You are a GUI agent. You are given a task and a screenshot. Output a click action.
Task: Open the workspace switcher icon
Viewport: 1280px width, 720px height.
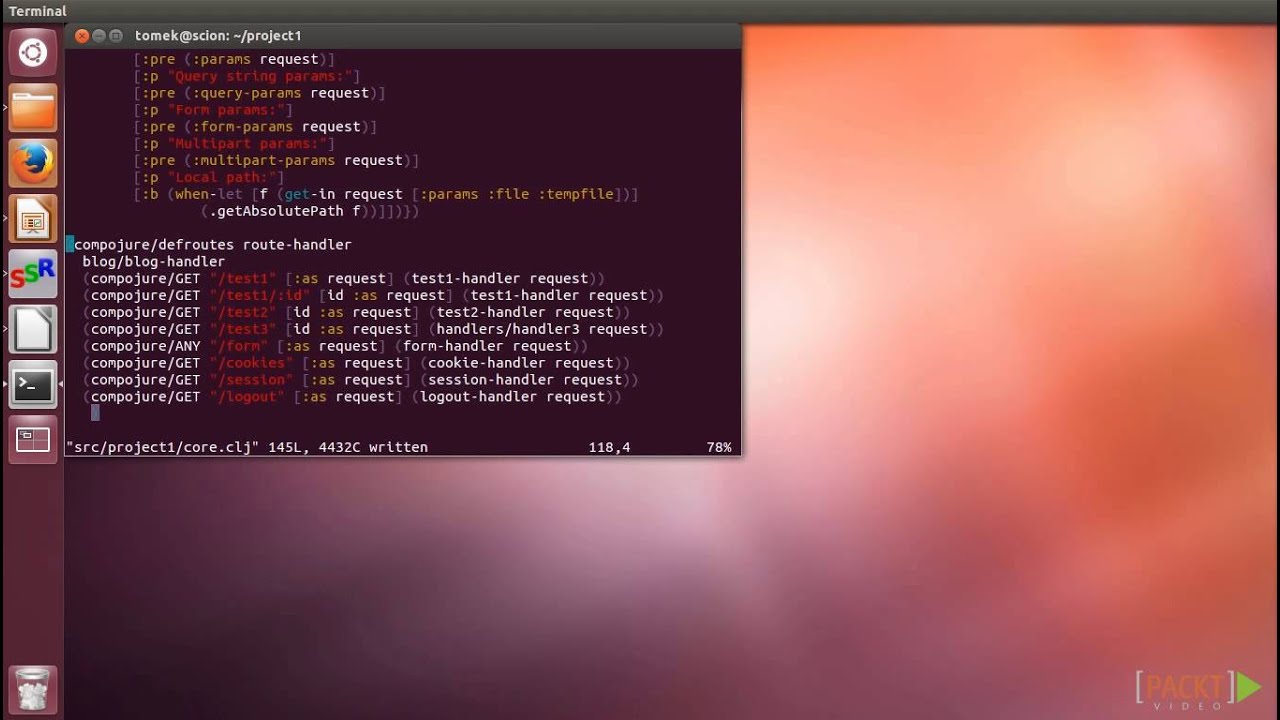(x=32, y=440)
